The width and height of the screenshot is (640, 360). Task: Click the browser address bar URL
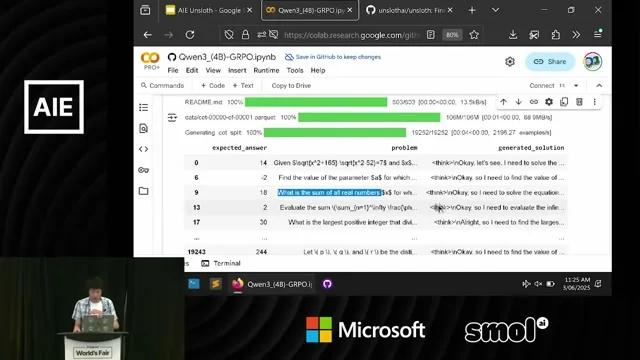[x=352, y=35]
